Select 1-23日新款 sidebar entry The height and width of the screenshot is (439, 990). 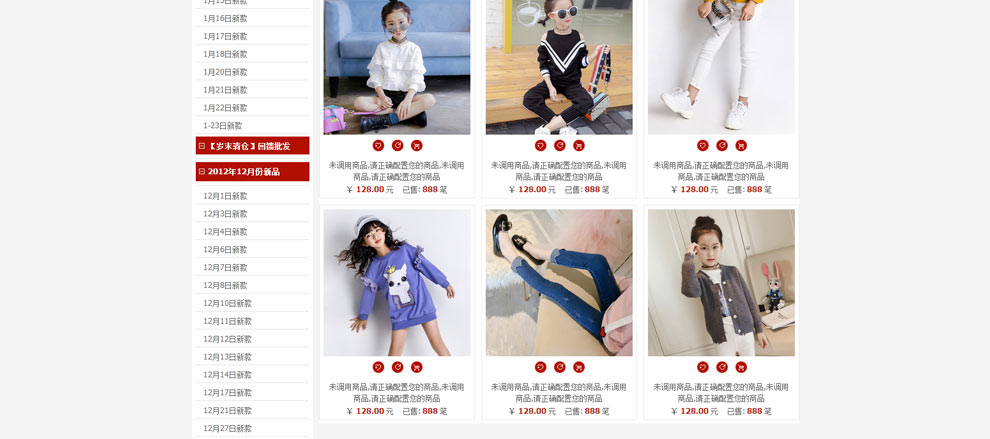(x=222, y=126)
